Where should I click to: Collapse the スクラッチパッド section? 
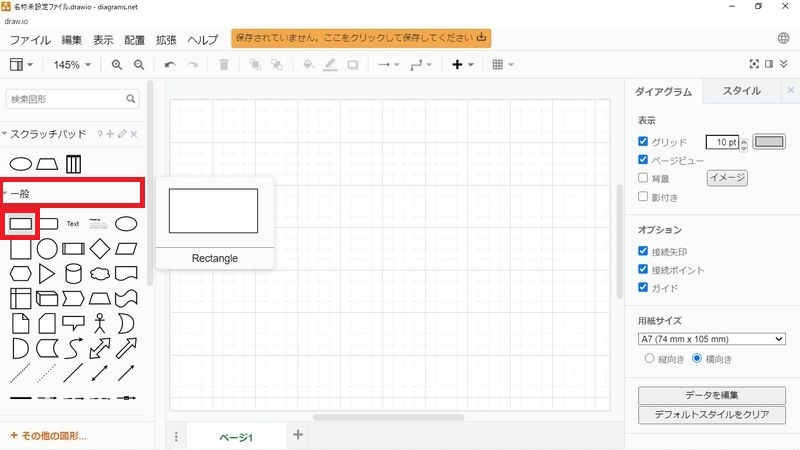pyautogui.click(x=6, y=134)
